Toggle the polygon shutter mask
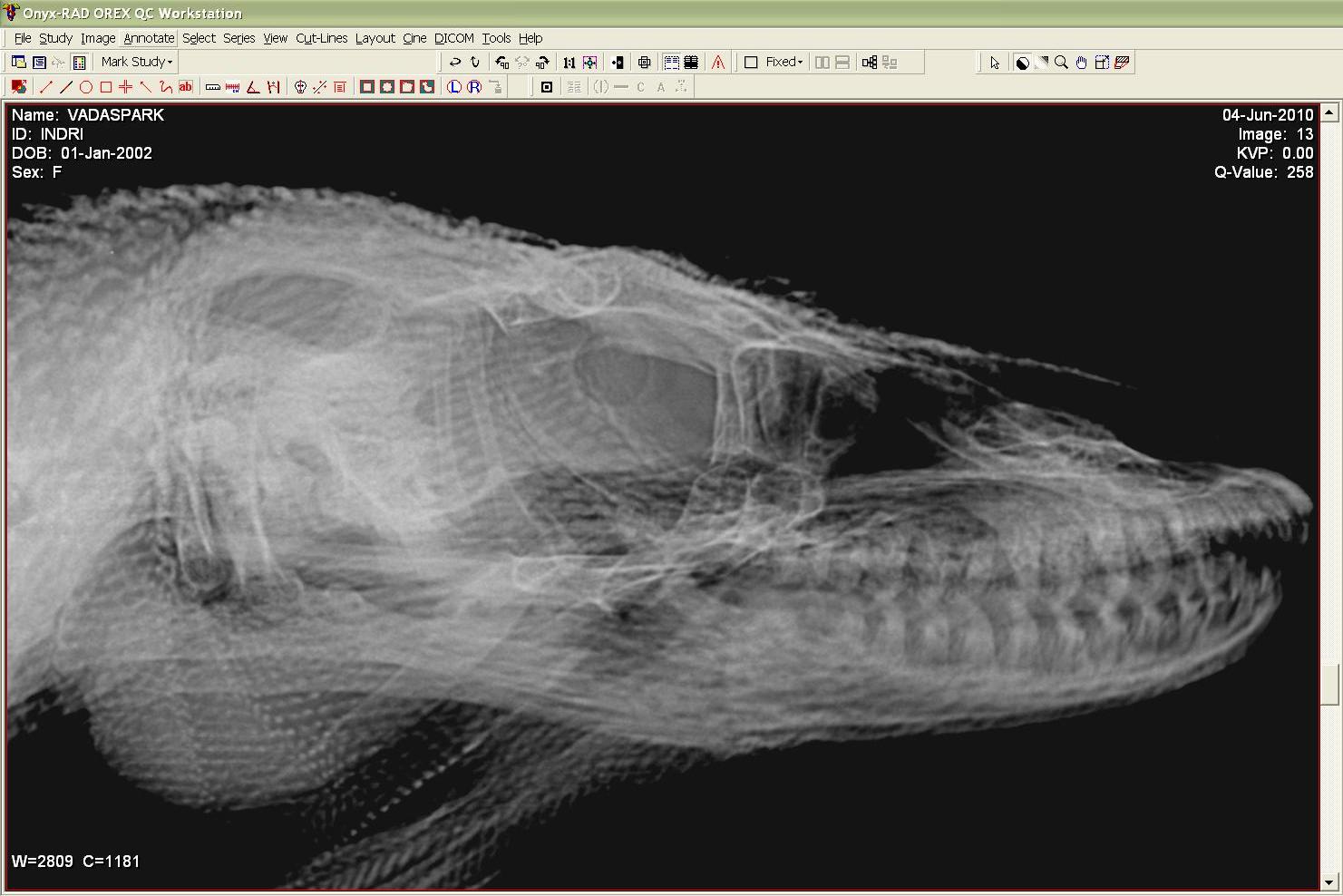Screen dimensions: 1343x896 407,87
